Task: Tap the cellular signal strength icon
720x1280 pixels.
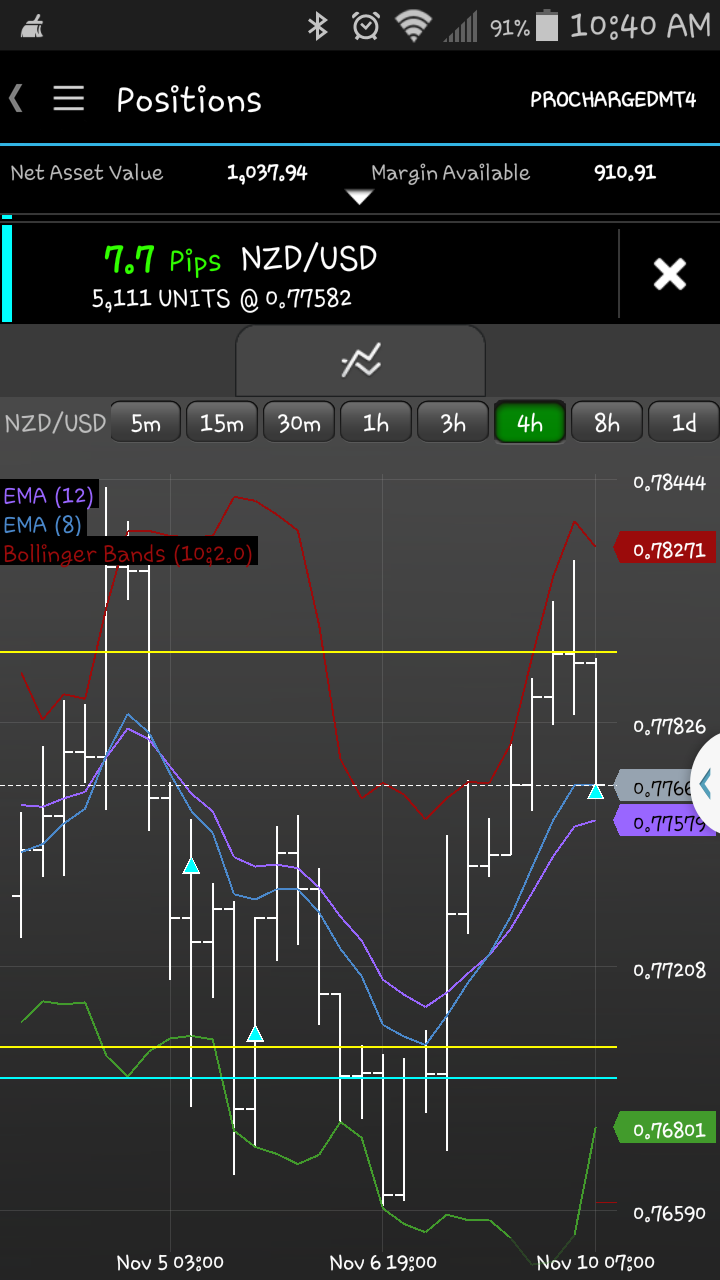Action: point(461,26)
